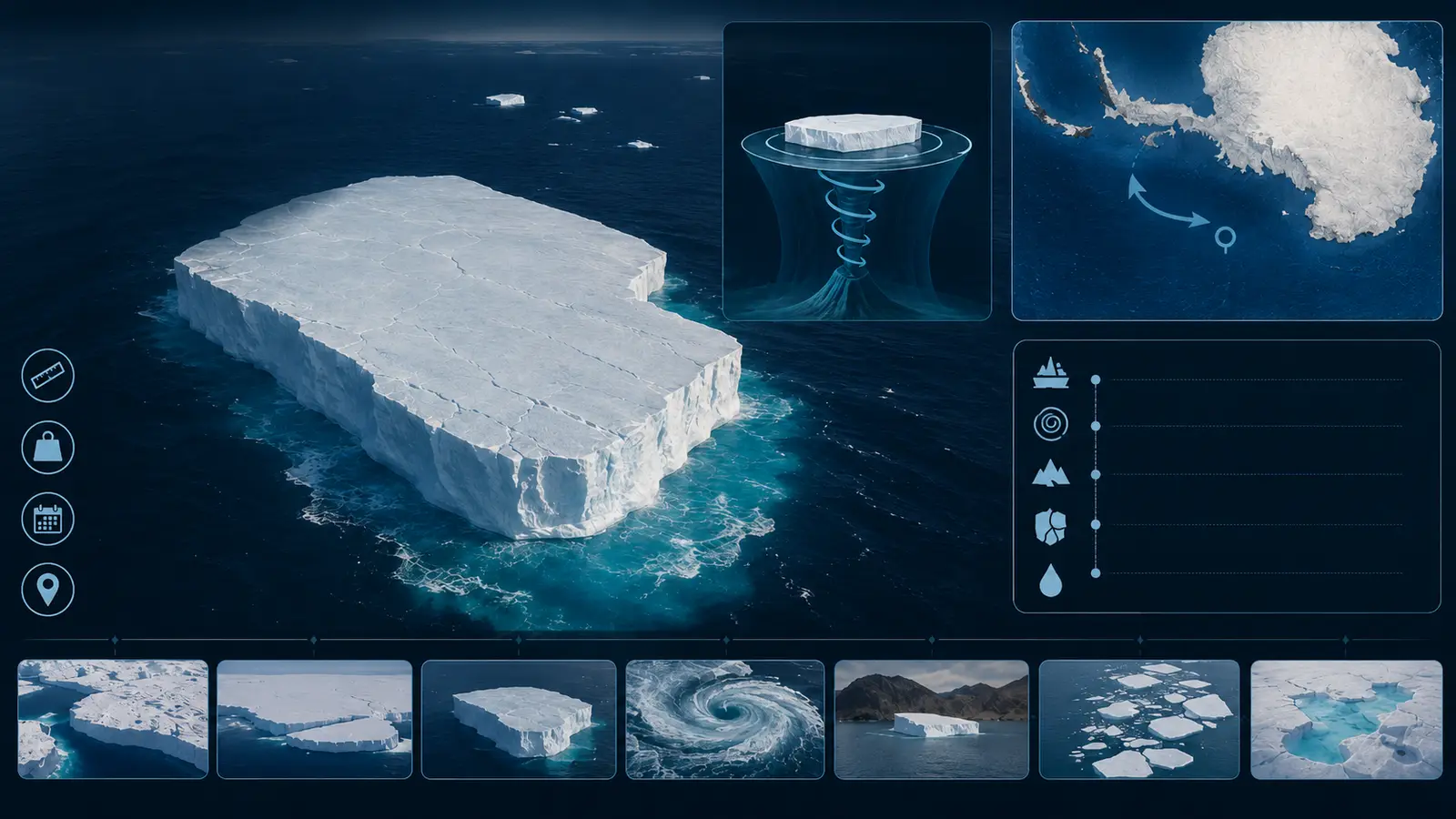
Task: Click the fractured ice icon in info panel
Action: [1051, 526]
